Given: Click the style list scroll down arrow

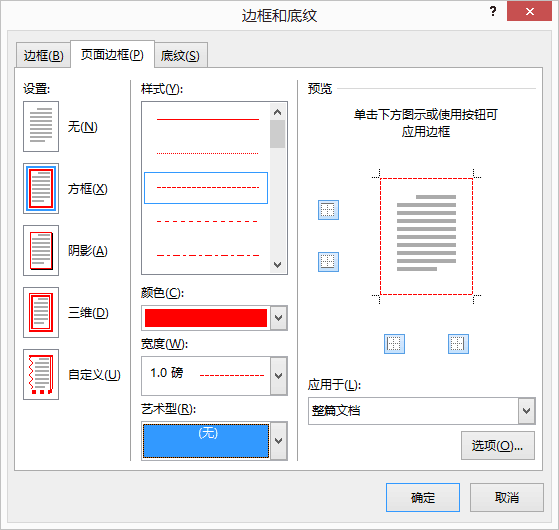Looking at the screenshot, I should [x=278, y=265].
